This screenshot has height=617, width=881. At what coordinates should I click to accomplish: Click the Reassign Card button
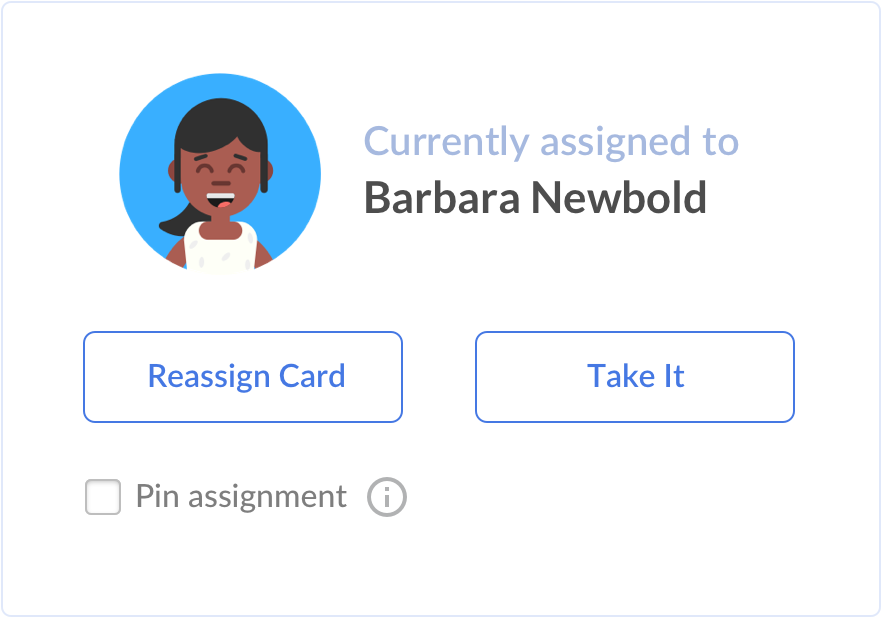(243, 377)
